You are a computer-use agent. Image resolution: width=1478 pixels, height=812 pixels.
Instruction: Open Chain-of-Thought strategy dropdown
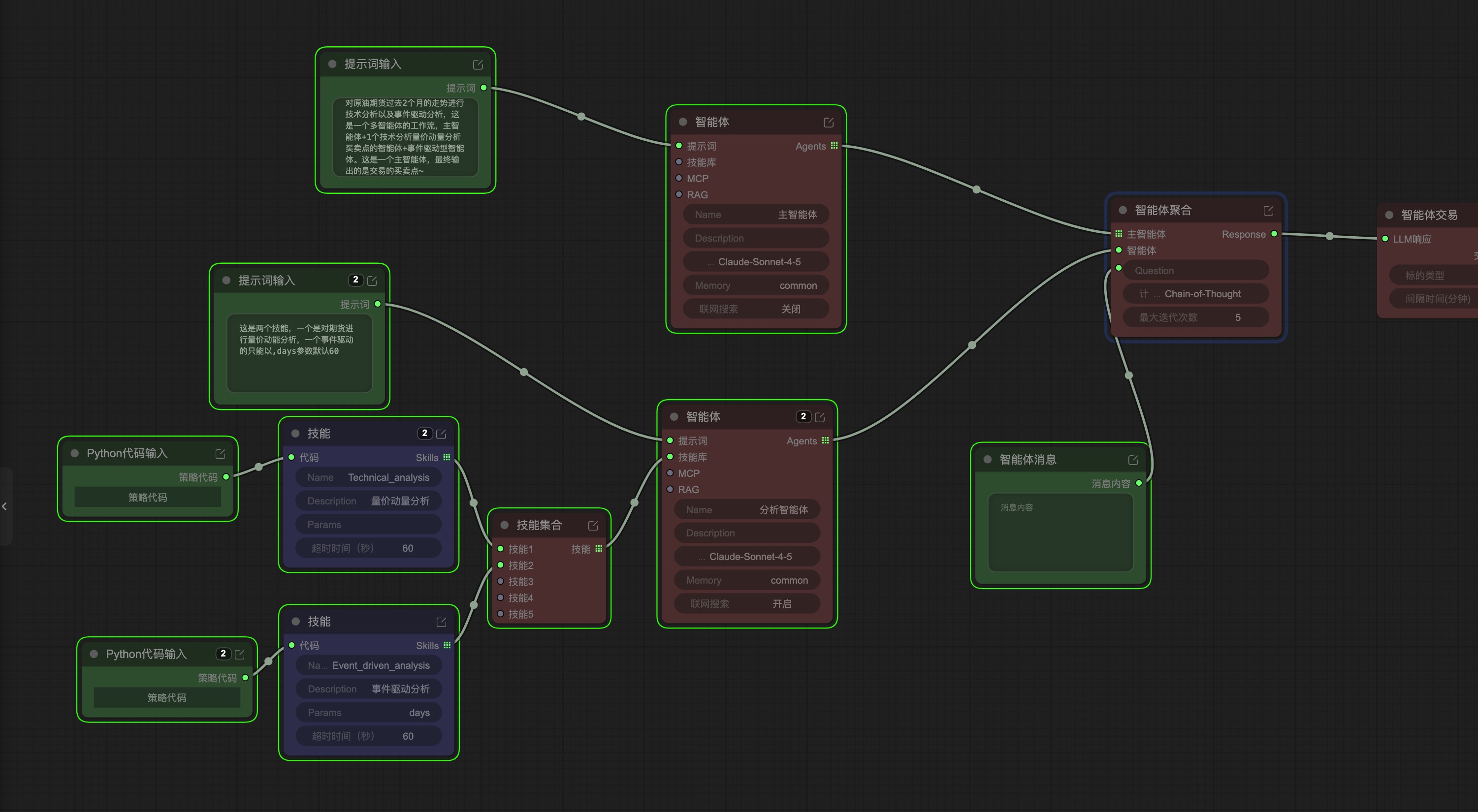coord(1195,294)
